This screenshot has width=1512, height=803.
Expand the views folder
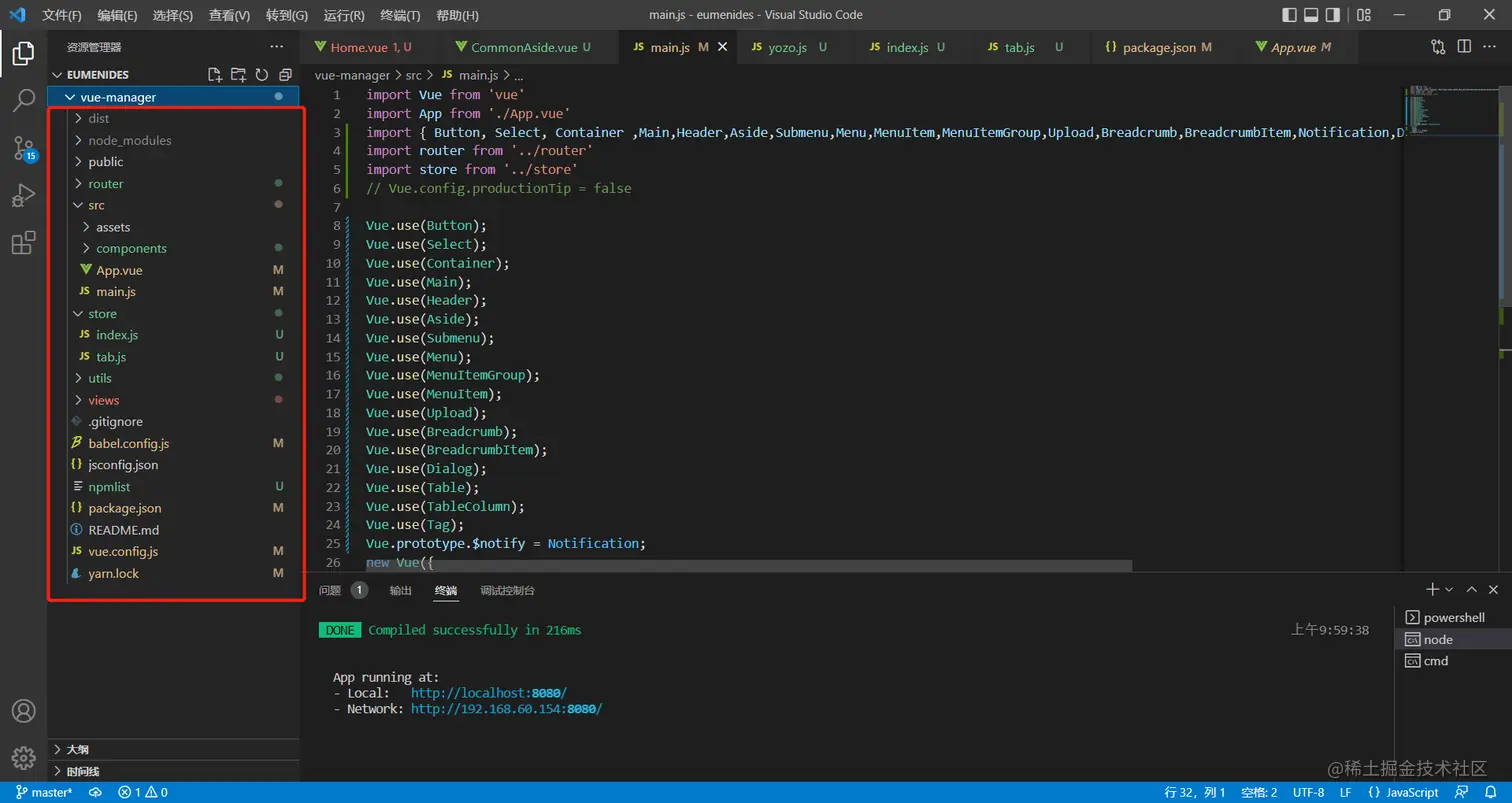point(173,400)
